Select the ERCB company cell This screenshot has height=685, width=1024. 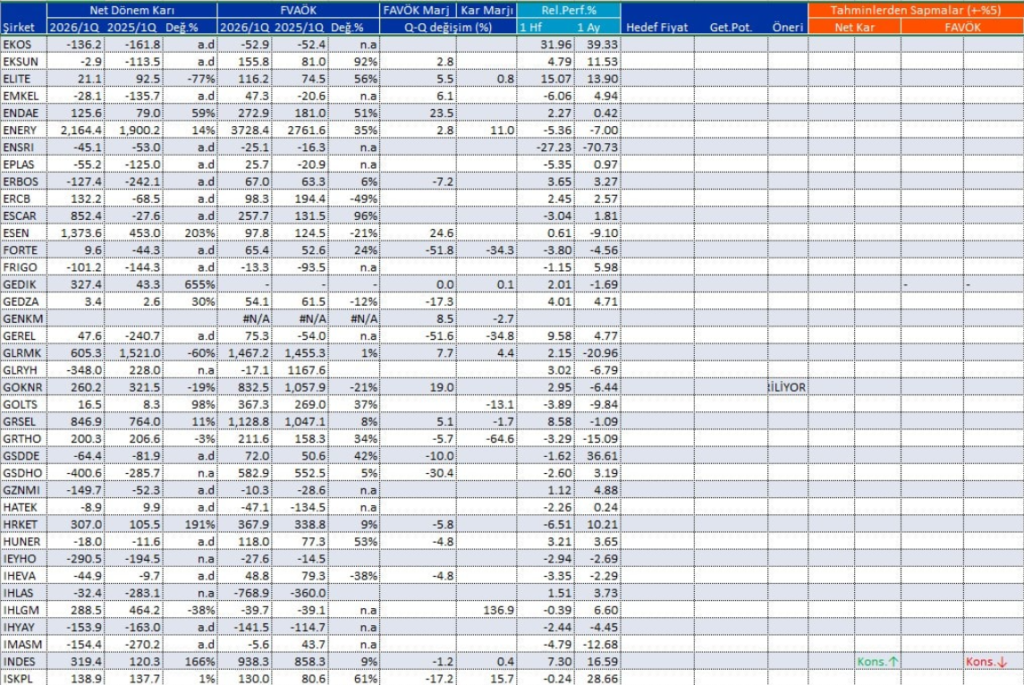tap(24, 199)
